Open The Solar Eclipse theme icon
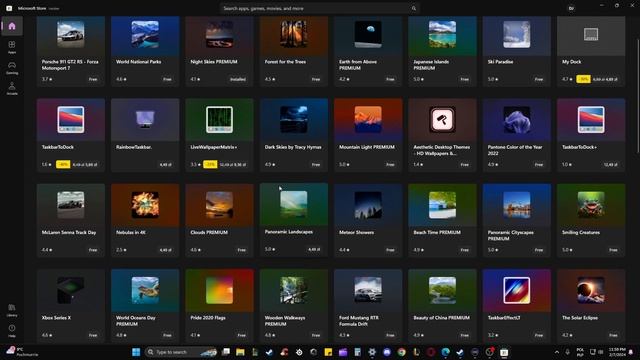The width and height of the screenshot is (640, 360). tap(591, 290)
